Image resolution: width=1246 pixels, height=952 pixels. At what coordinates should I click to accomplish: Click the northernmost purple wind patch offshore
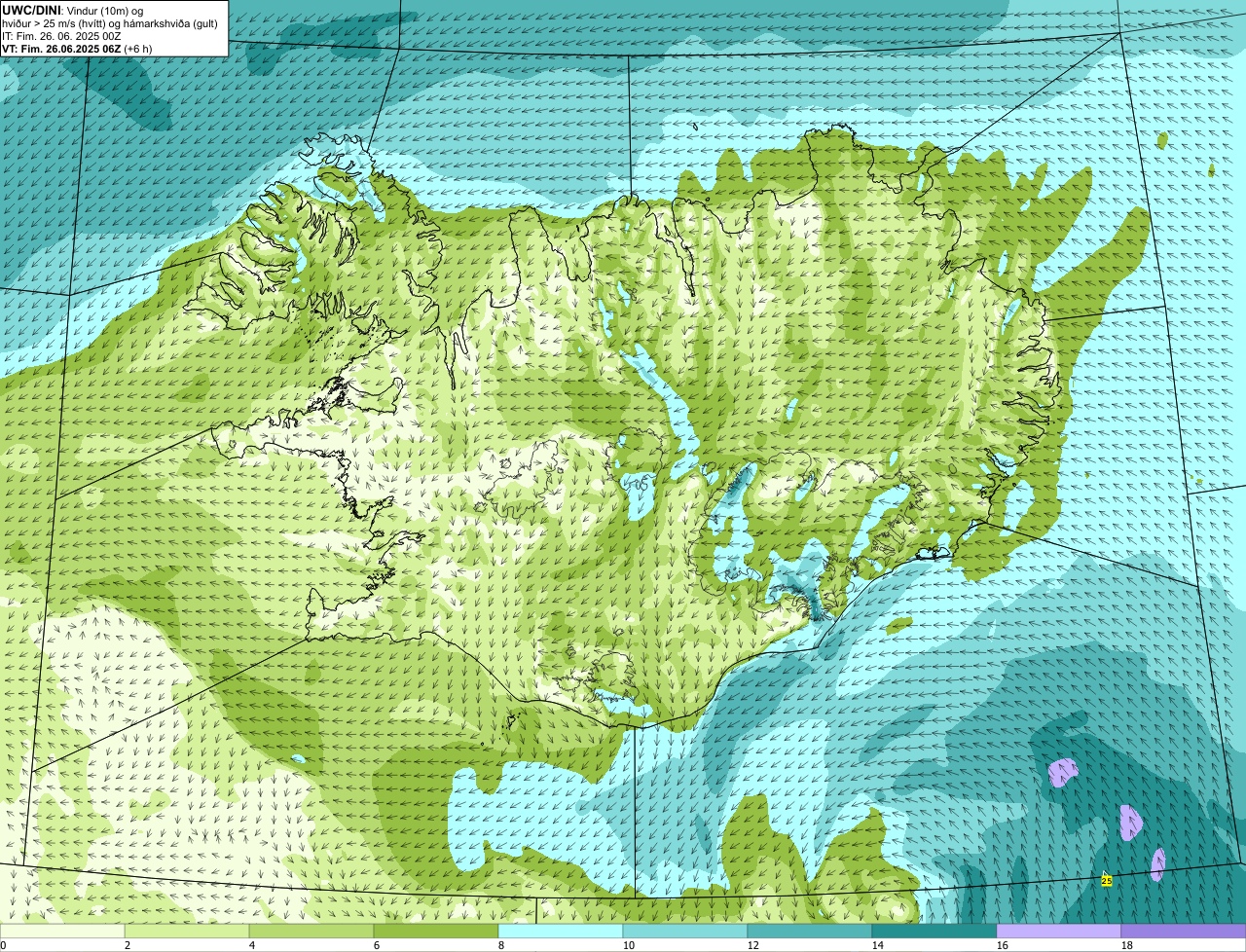tap(1063, 773)
